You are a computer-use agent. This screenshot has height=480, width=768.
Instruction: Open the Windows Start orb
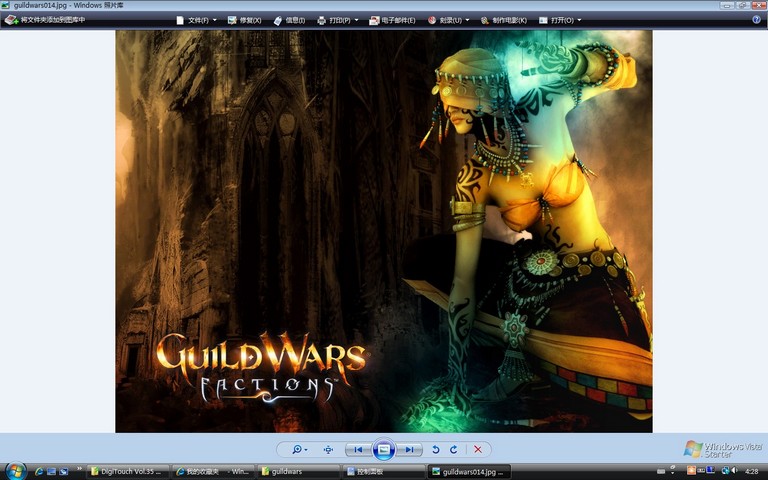coord(16,471)
